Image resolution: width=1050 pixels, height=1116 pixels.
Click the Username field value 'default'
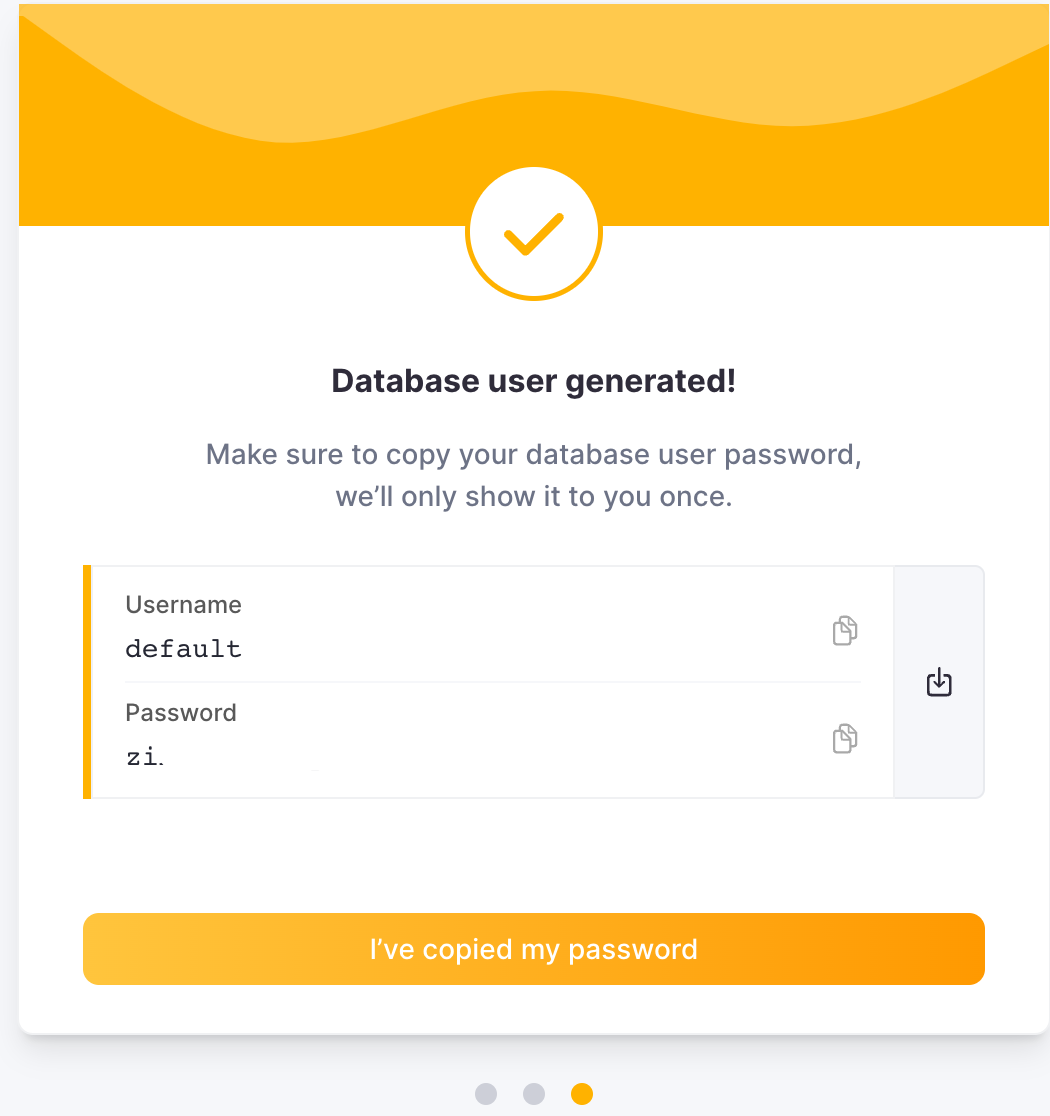184,648
